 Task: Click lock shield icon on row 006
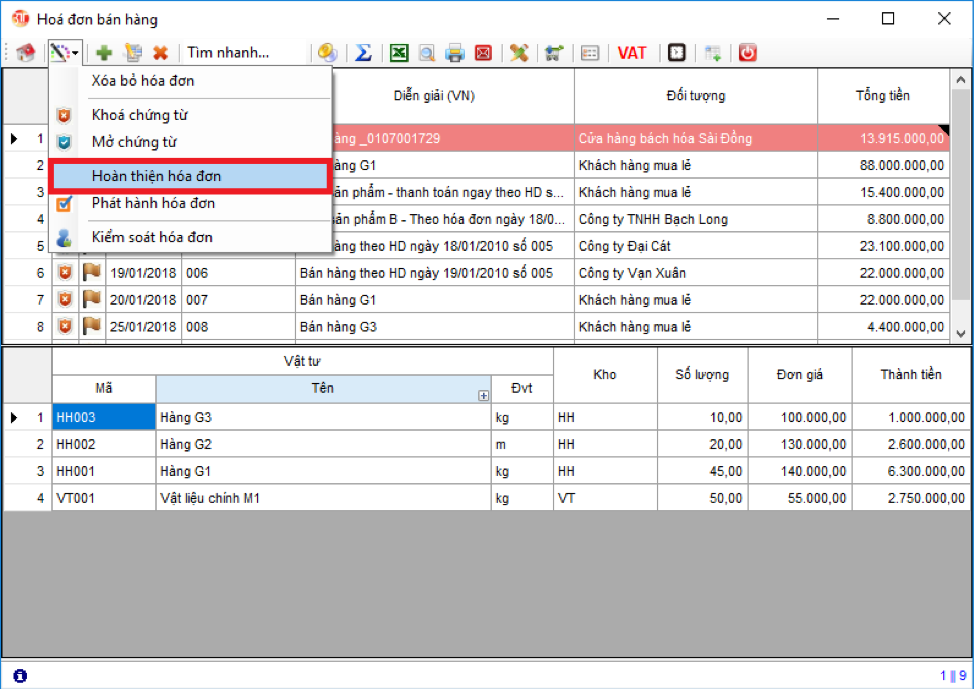point(65,273)
